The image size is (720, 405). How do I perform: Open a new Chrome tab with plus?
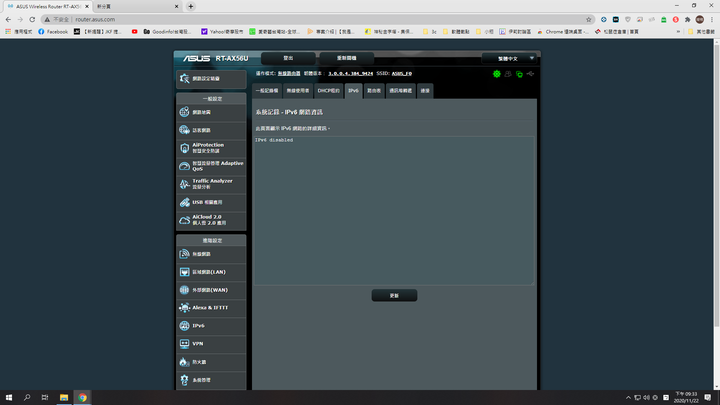pyautogui.click(x=191, y=6)
